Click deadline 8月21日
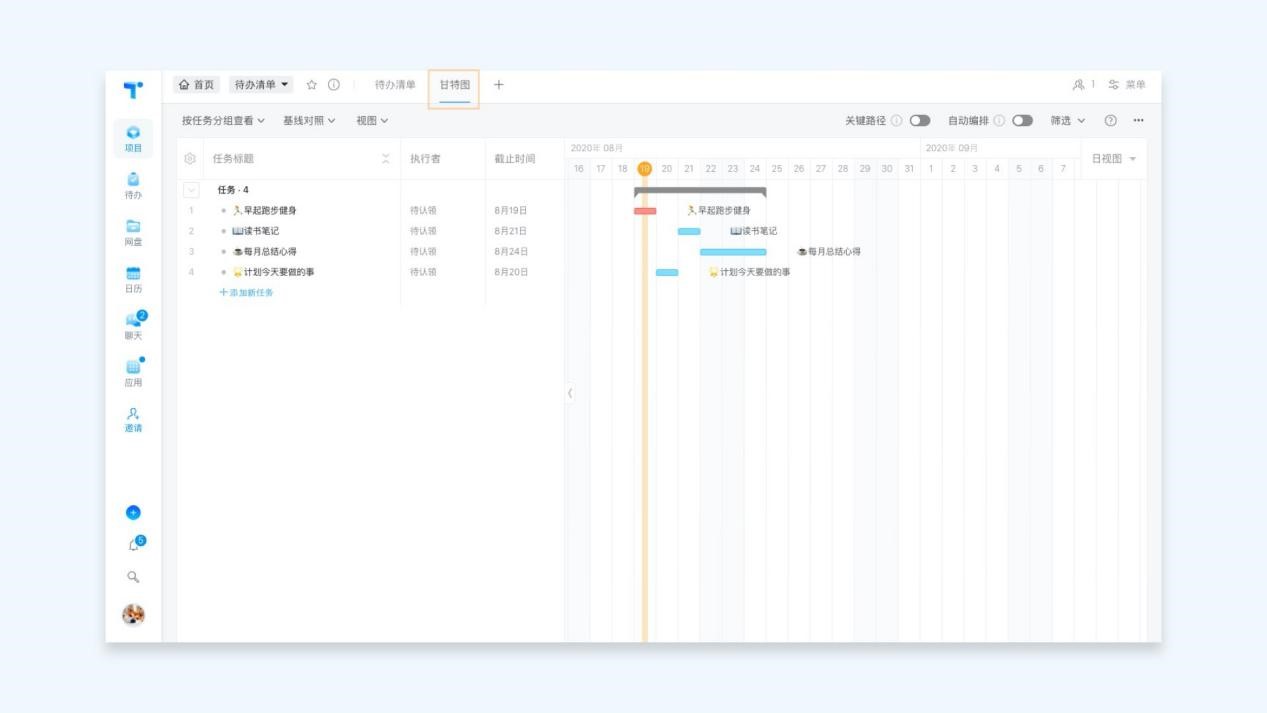 (511, 231)
